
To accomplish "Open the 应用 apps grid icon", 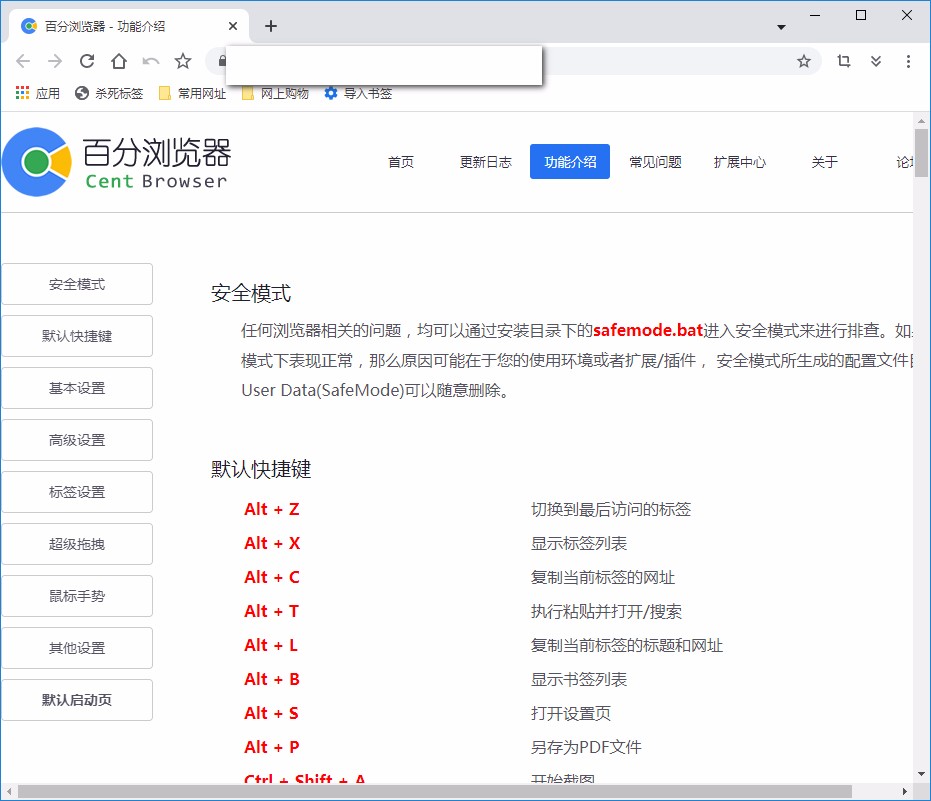I will pos(20,93).
